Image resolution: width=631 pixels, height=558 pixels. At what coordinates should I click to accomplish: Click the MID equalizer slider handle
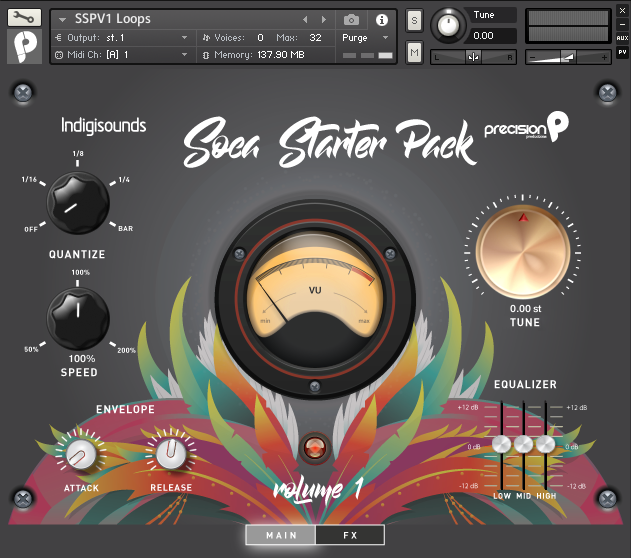[522, 445]
